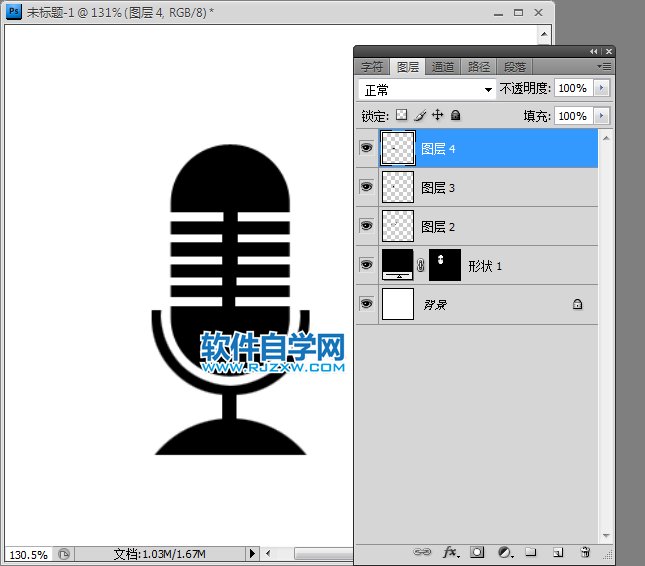This screenshot has height=566, width=645.
Task: Click the 形状 1 fill color thumbnail
Action: click(397, 265)
